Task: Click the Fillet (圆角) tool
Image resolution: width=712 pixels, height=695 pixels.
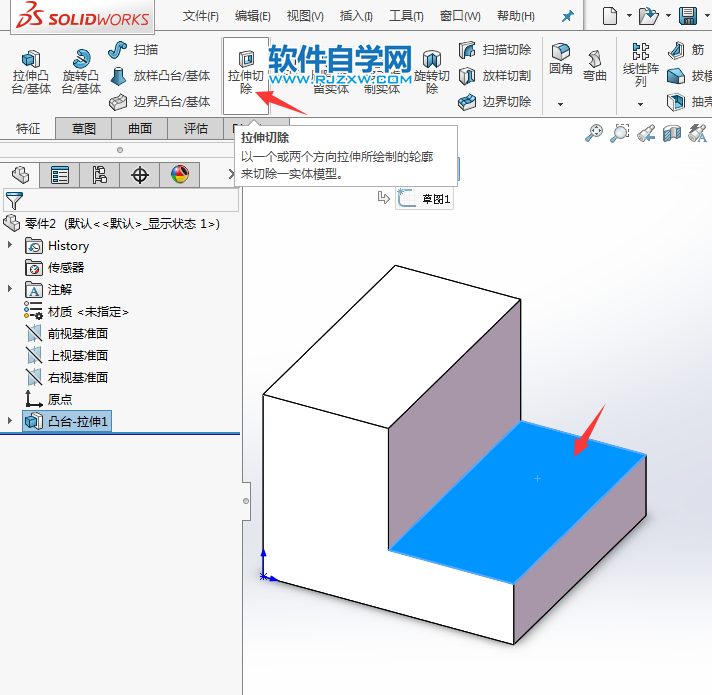Action: (x=561, y=59)
